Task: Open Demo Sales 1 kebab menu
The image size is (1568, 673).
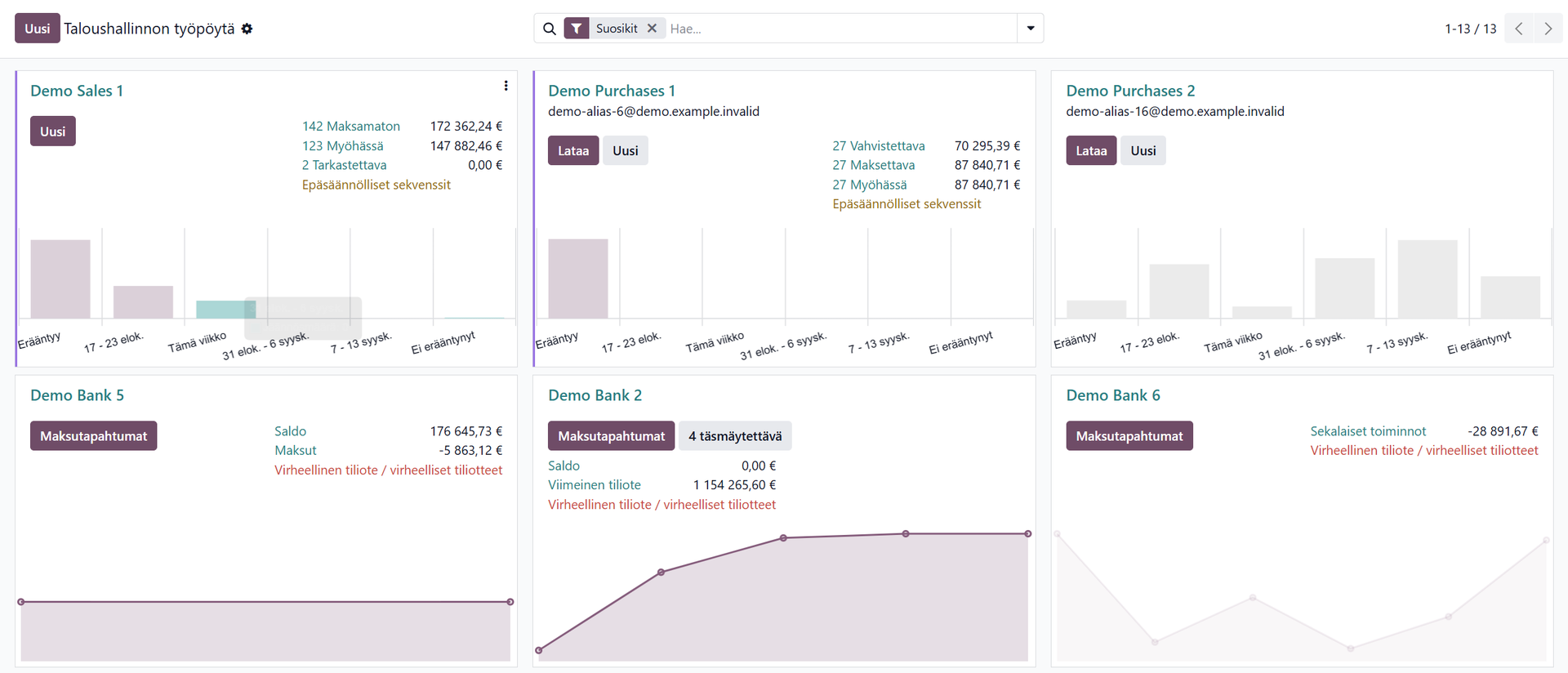Action: [x=506, y=86]
